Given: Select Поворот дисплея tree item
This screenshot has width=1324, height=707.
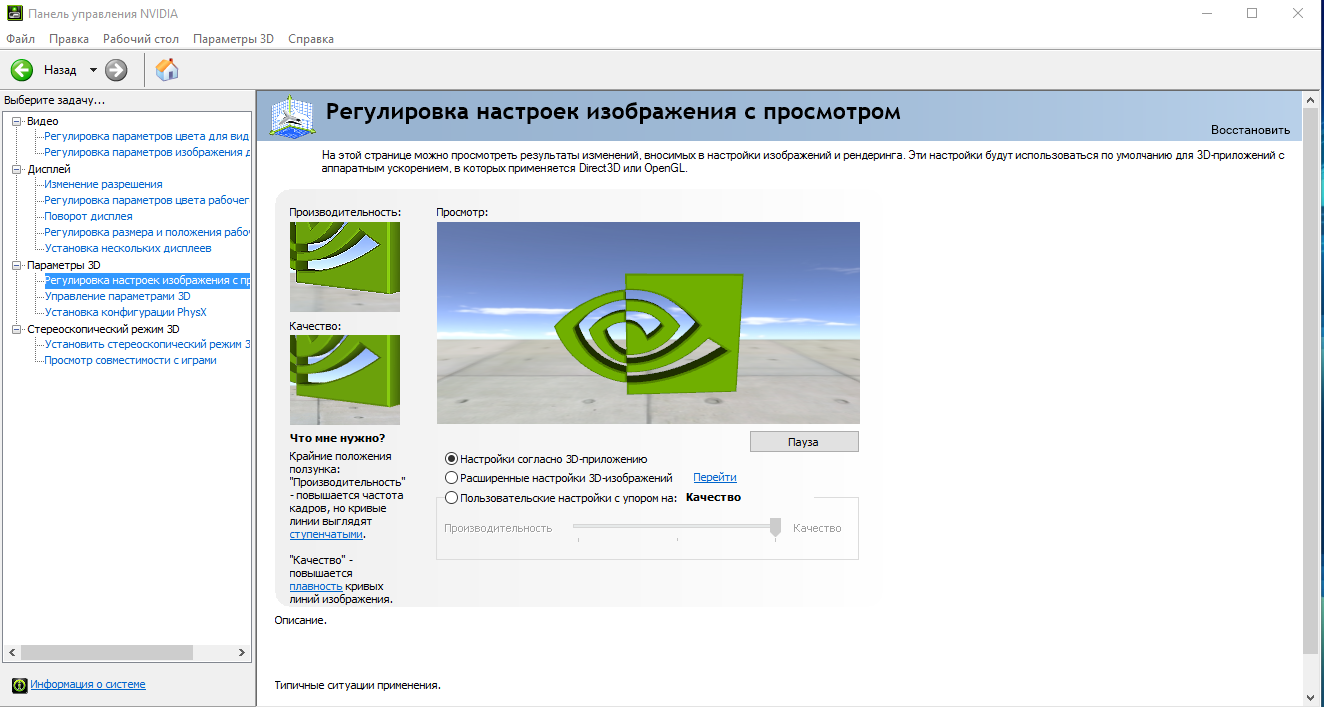Looking at the screenshot, I should [88, 216].
